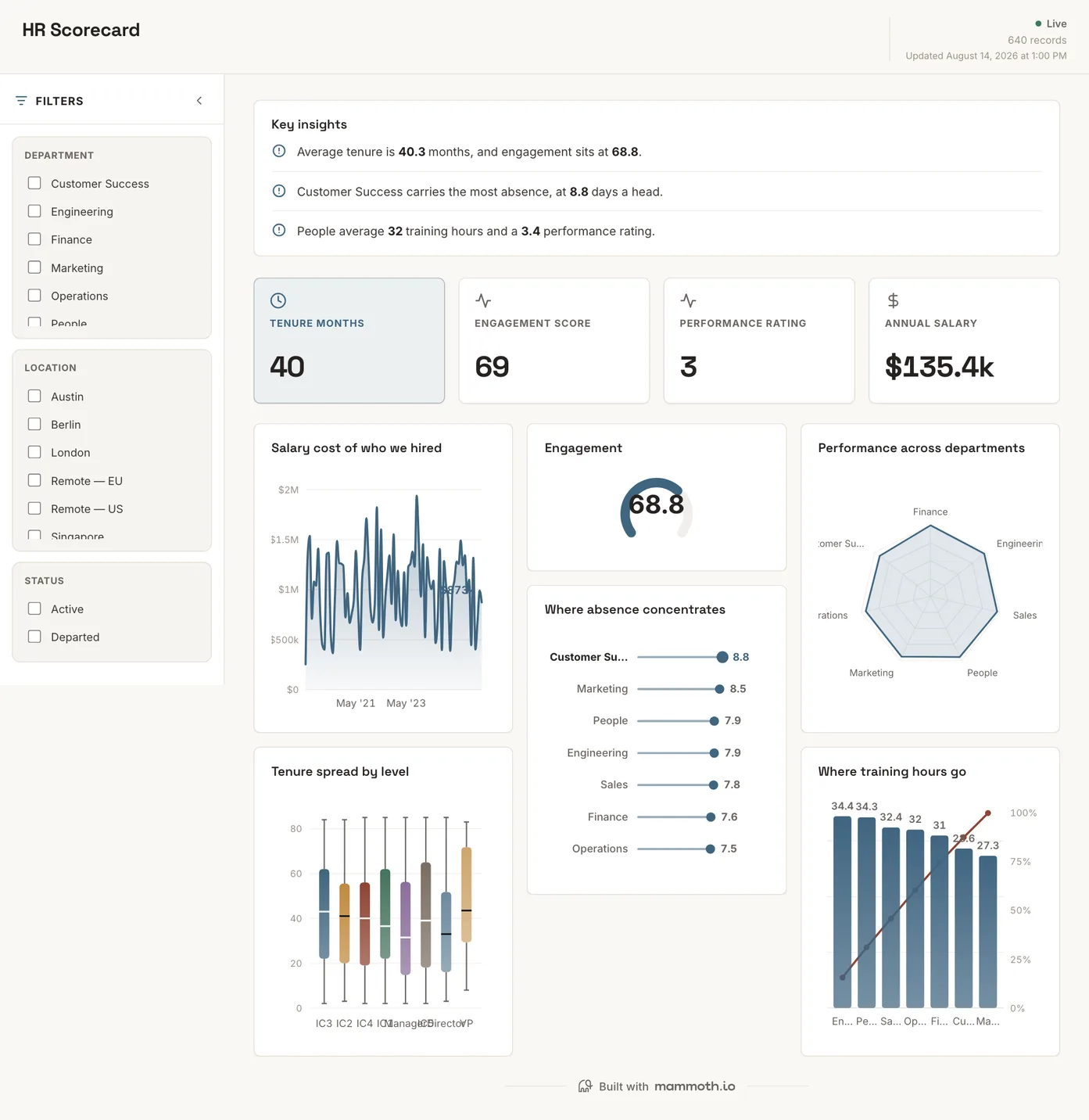Screen dimensions: 1089x1120
Task: Filter by Active status checkbox
Action: pos(34,608)
